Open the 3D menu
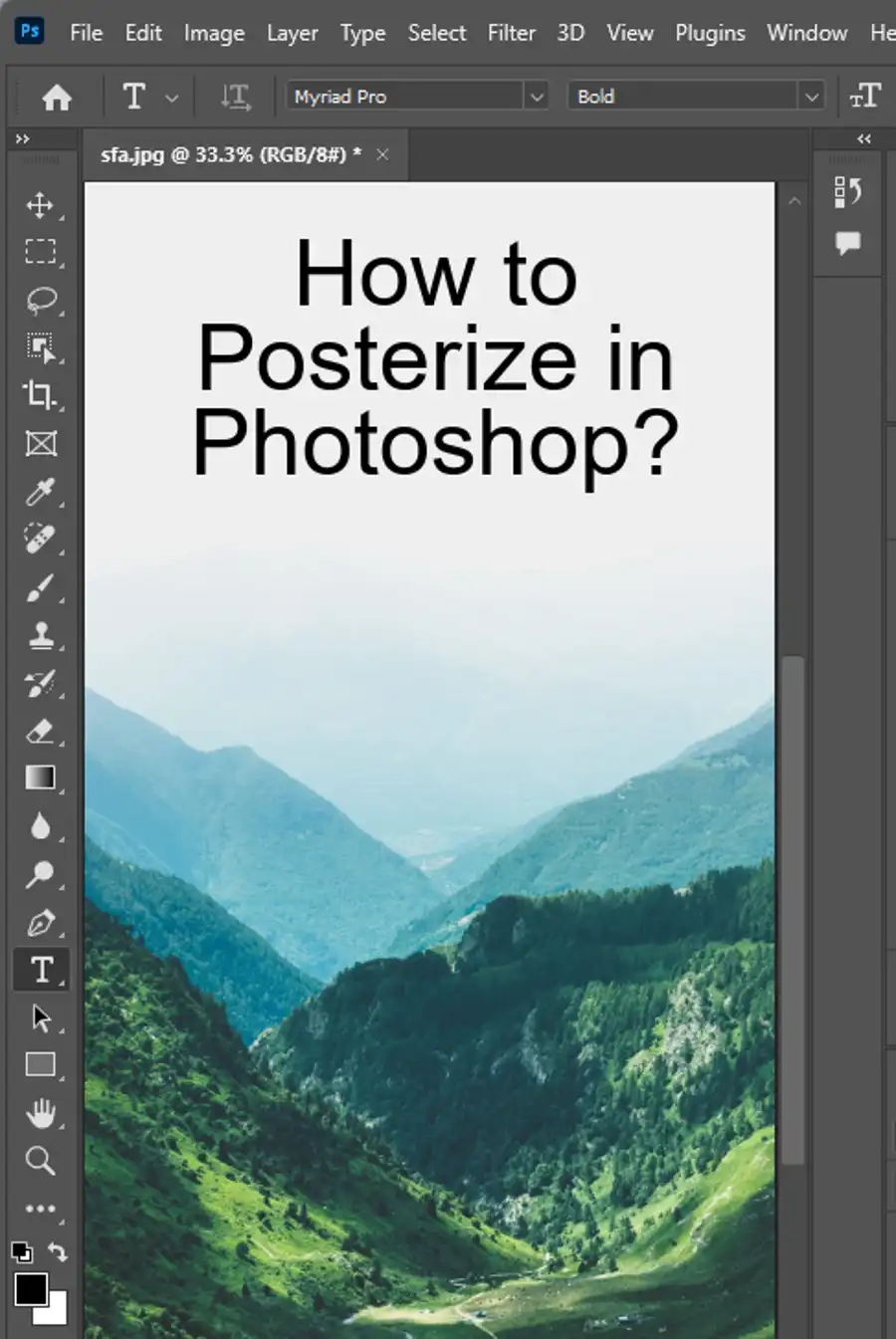 570,33
